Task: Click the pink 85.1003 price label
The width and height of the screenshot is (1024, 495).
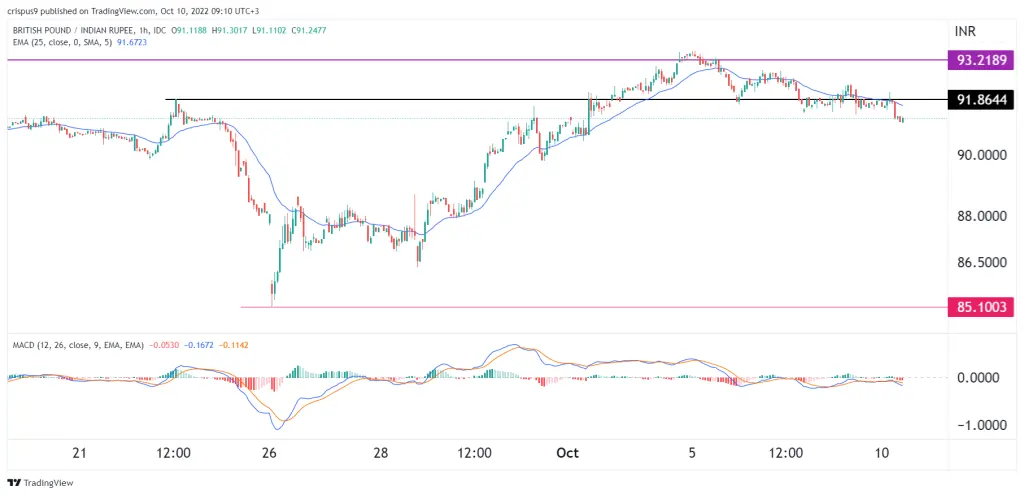Action: pyautogui.click(x=982, y=307)
